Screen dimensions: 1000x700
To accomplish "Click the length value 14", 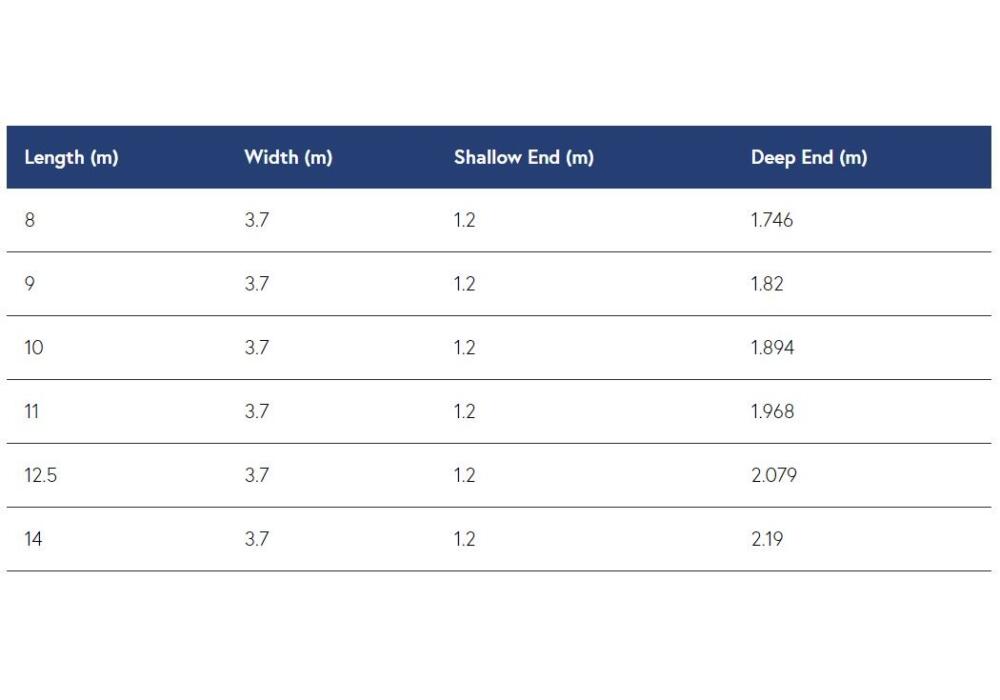I will (x=33, y=539).
